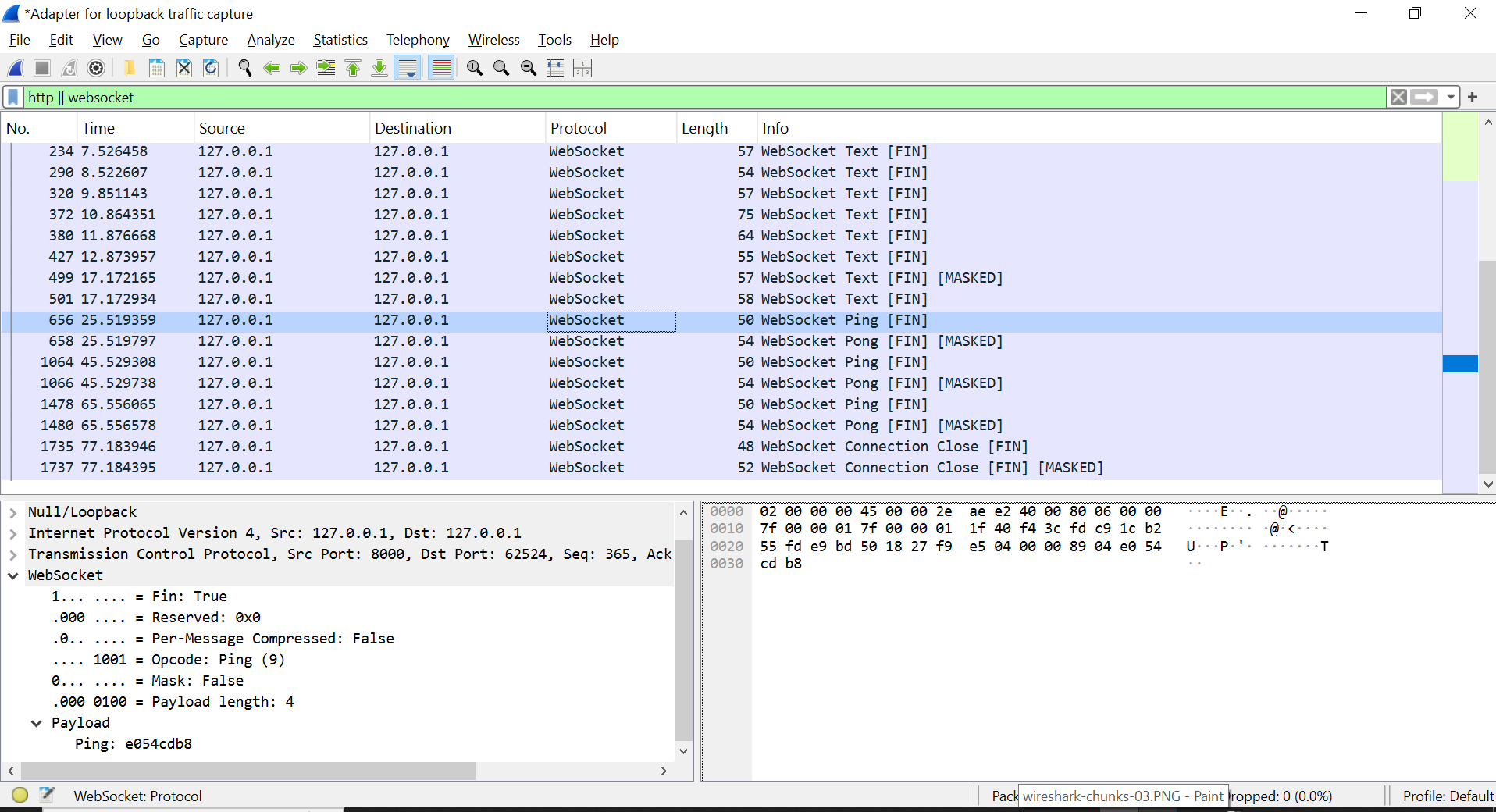1496x812 pixels.
Task: Select packet 372 row at 10.864351
Action: point(721,215)
